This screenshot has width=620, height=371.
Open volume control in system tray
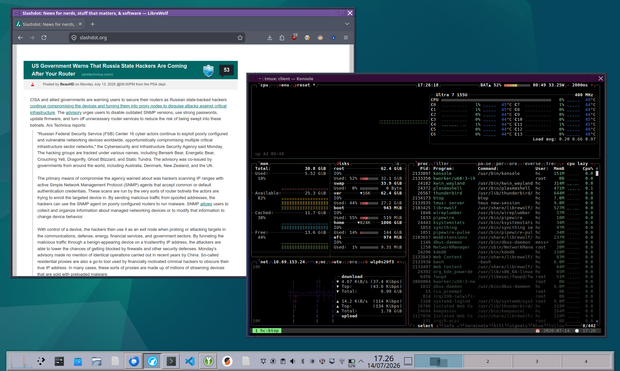(x=292, y=361)
